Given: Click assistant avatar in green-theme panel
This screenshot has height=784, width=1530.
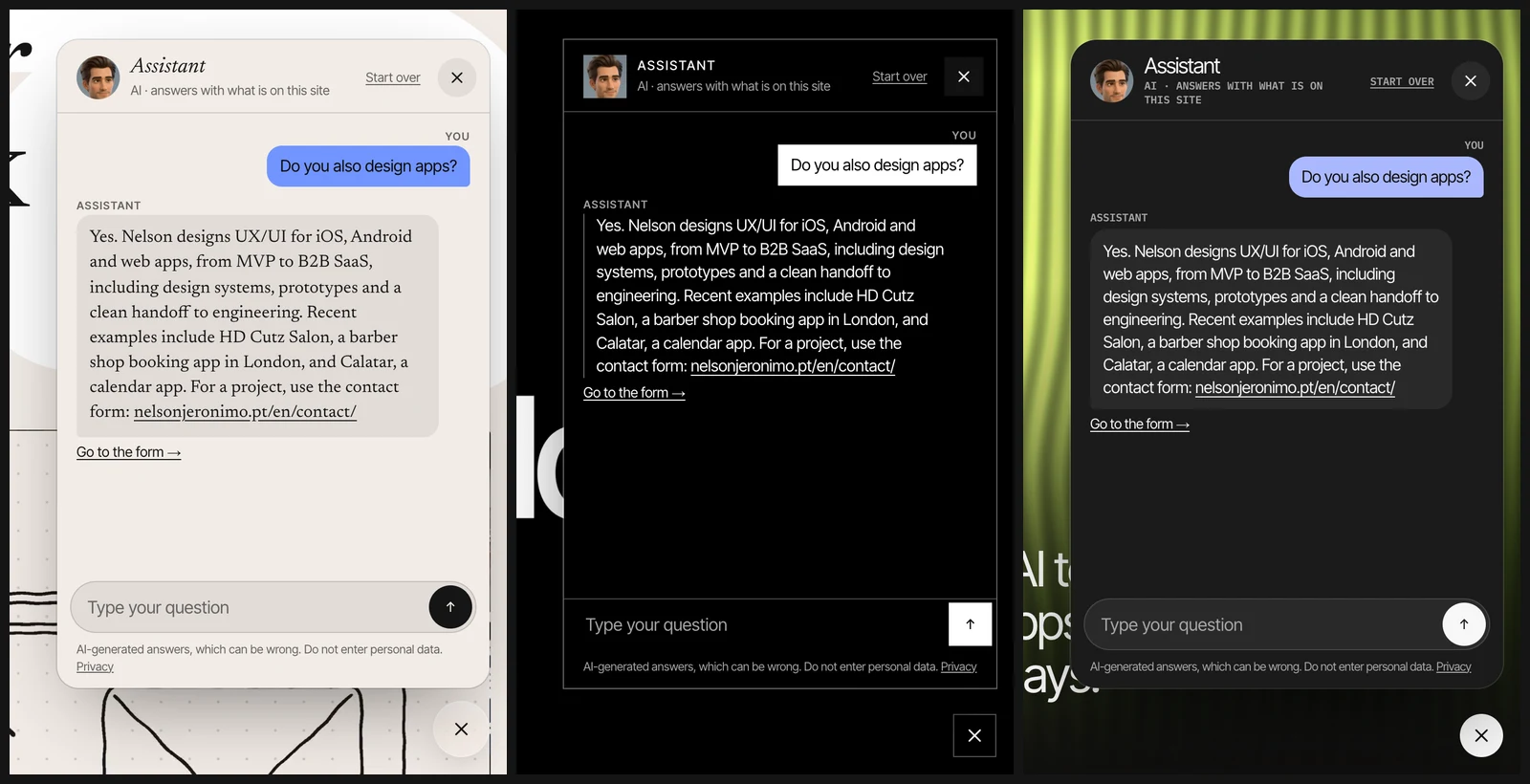Looking at the screenshot, I should pyautogui.click(x=1111, y=81).
